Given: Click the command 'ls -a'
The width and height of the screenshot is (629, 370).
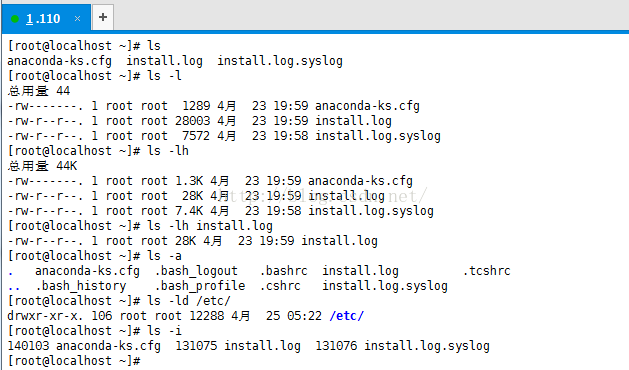Looking at the screenshot, I should tap(164, 256).
